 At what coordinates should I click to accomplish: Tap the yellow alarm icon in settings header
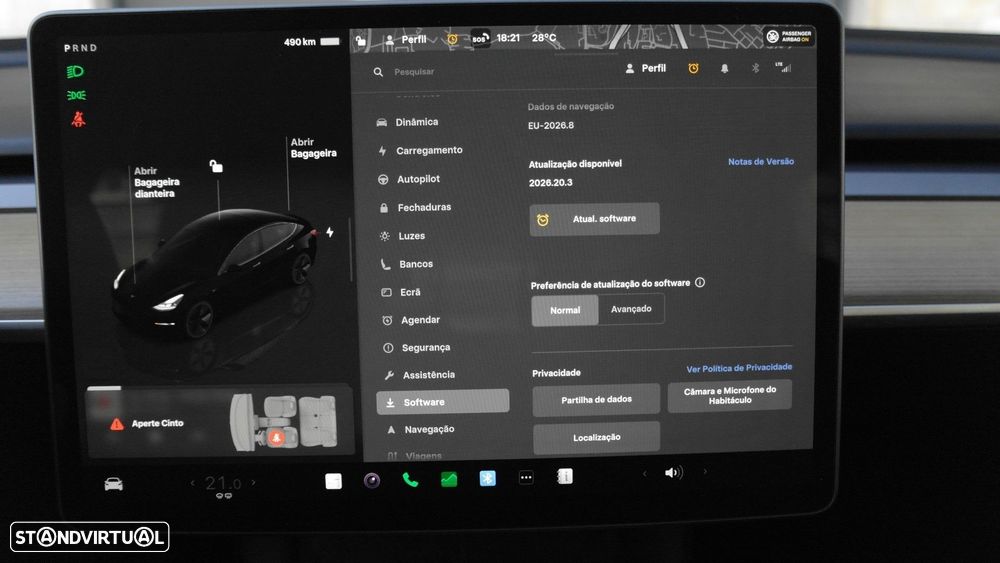pos(693,68)
